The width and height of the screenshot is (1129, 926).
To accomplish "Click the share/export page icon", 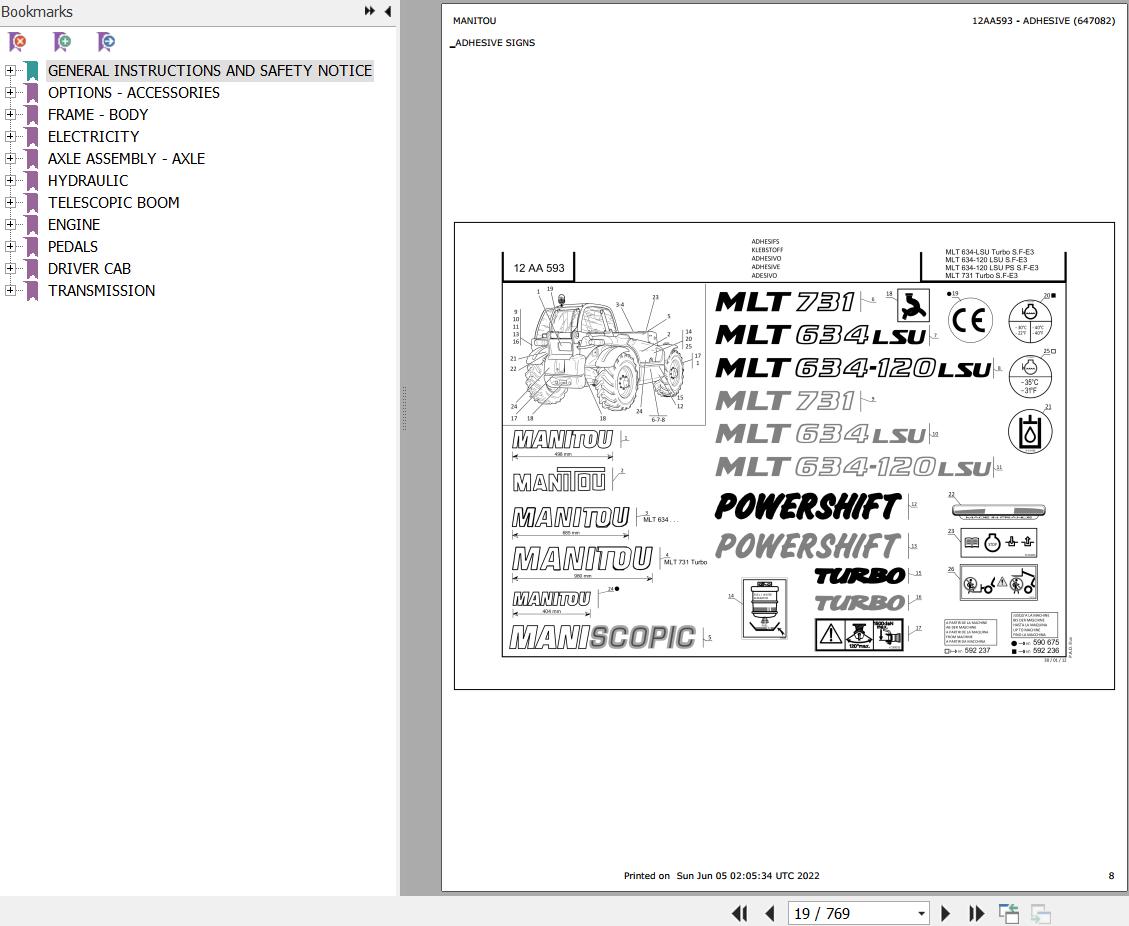I will pyautogui.click(x=1009, y=913).
